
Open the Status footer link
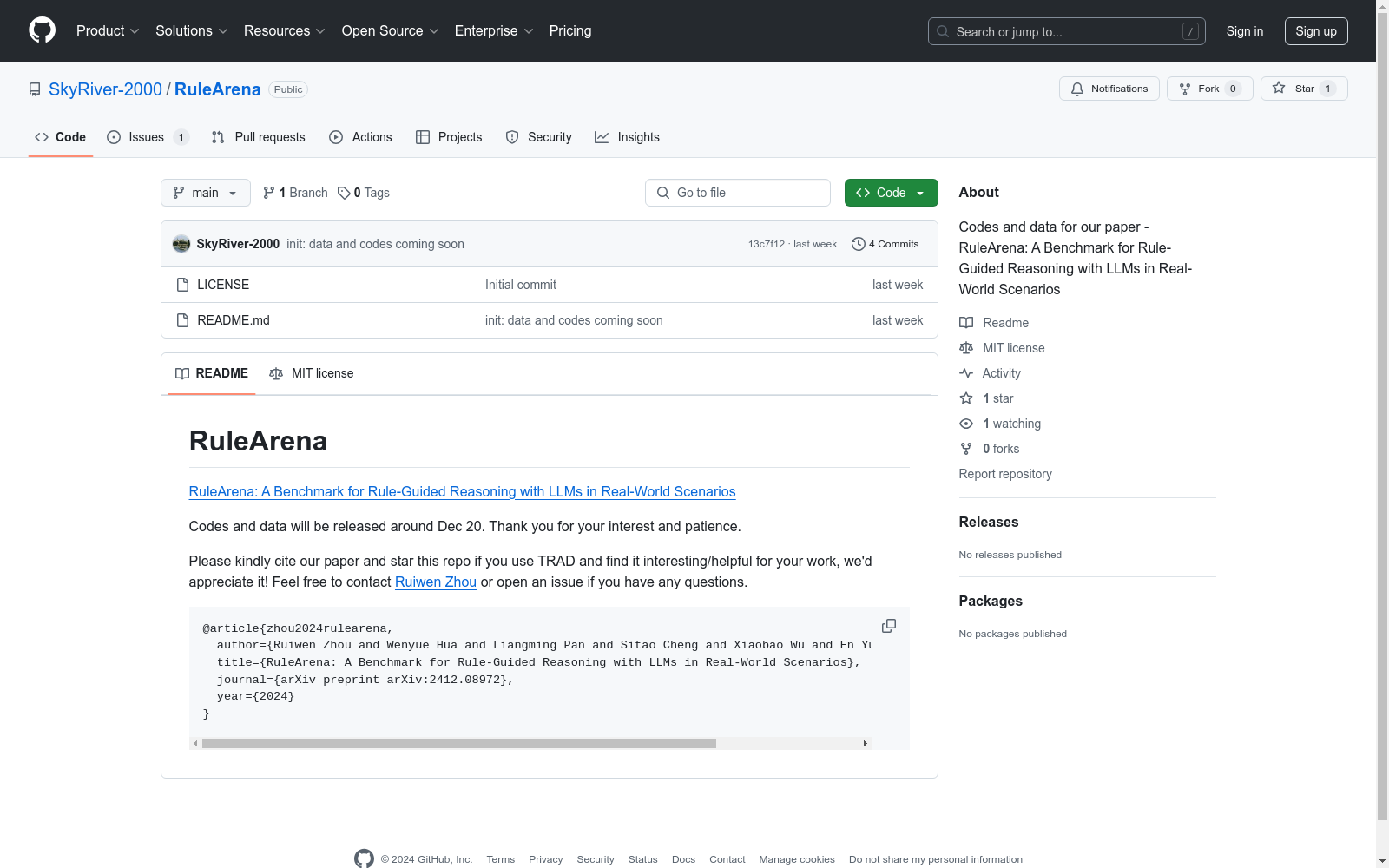click(x=643, y=859)
